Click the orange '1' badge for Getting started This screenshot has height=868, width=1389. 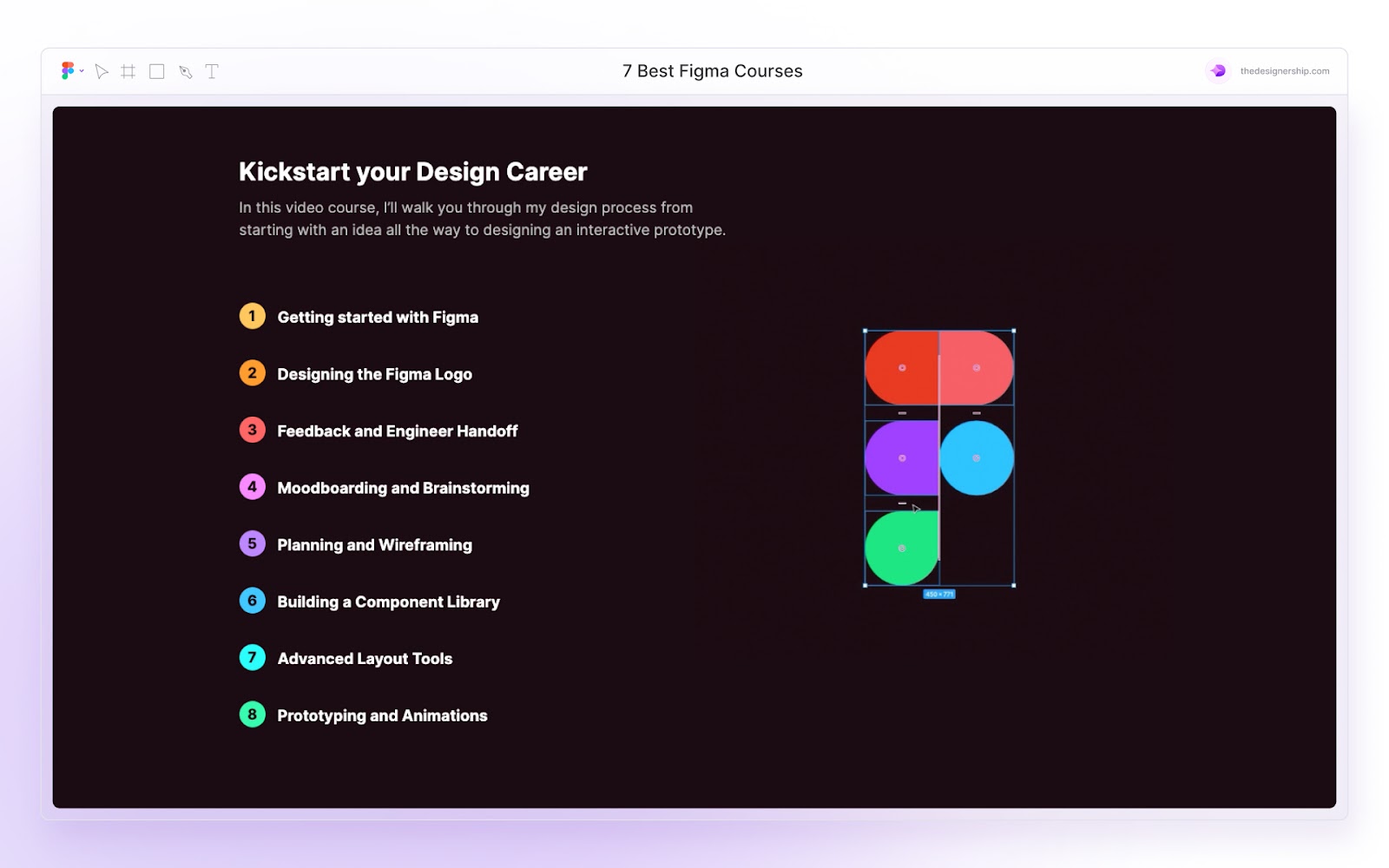(x=251, y=316)
